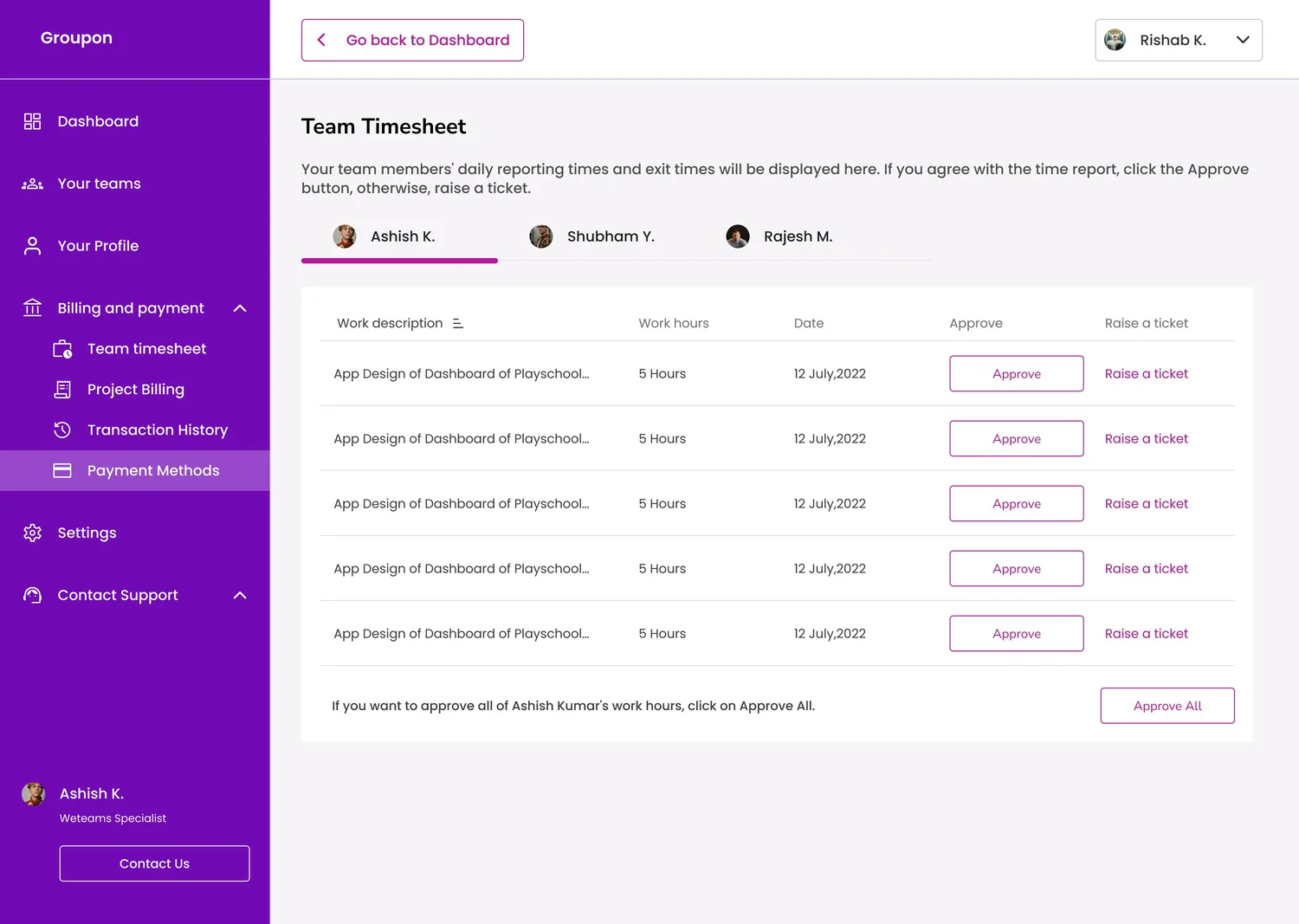Raise a ticket for the second row

click(1146, 439)
